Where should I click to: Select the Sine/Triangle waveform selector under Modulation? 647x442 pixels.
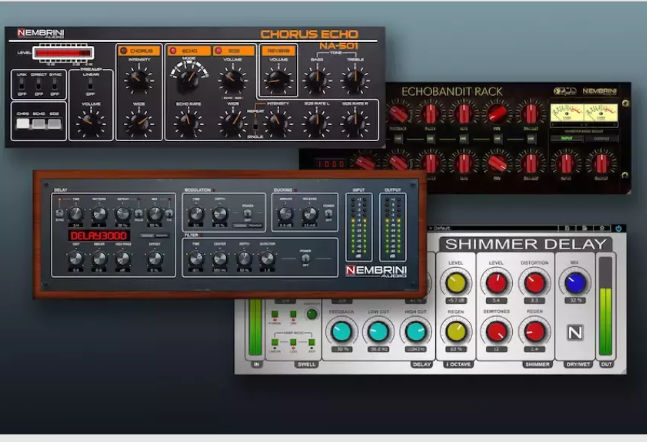click(247, 226)
